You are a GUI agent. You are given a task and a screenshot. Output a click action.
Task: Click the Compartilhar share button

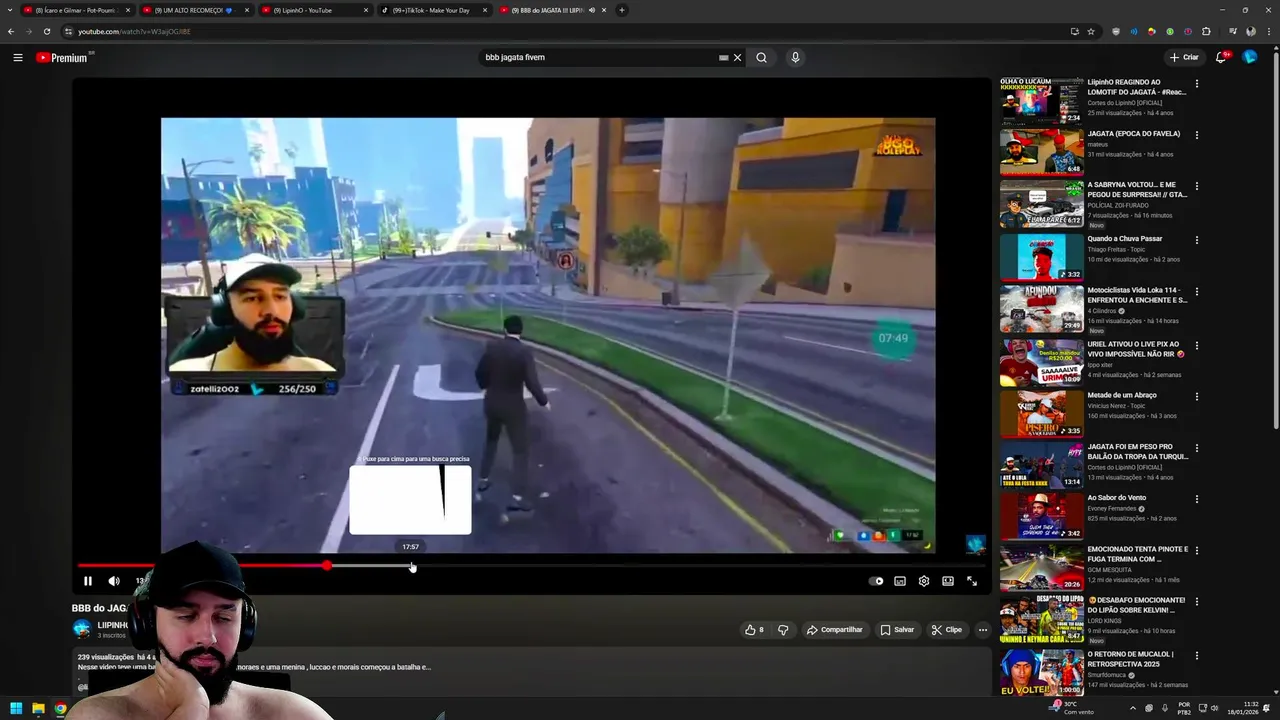pos(835,630)
